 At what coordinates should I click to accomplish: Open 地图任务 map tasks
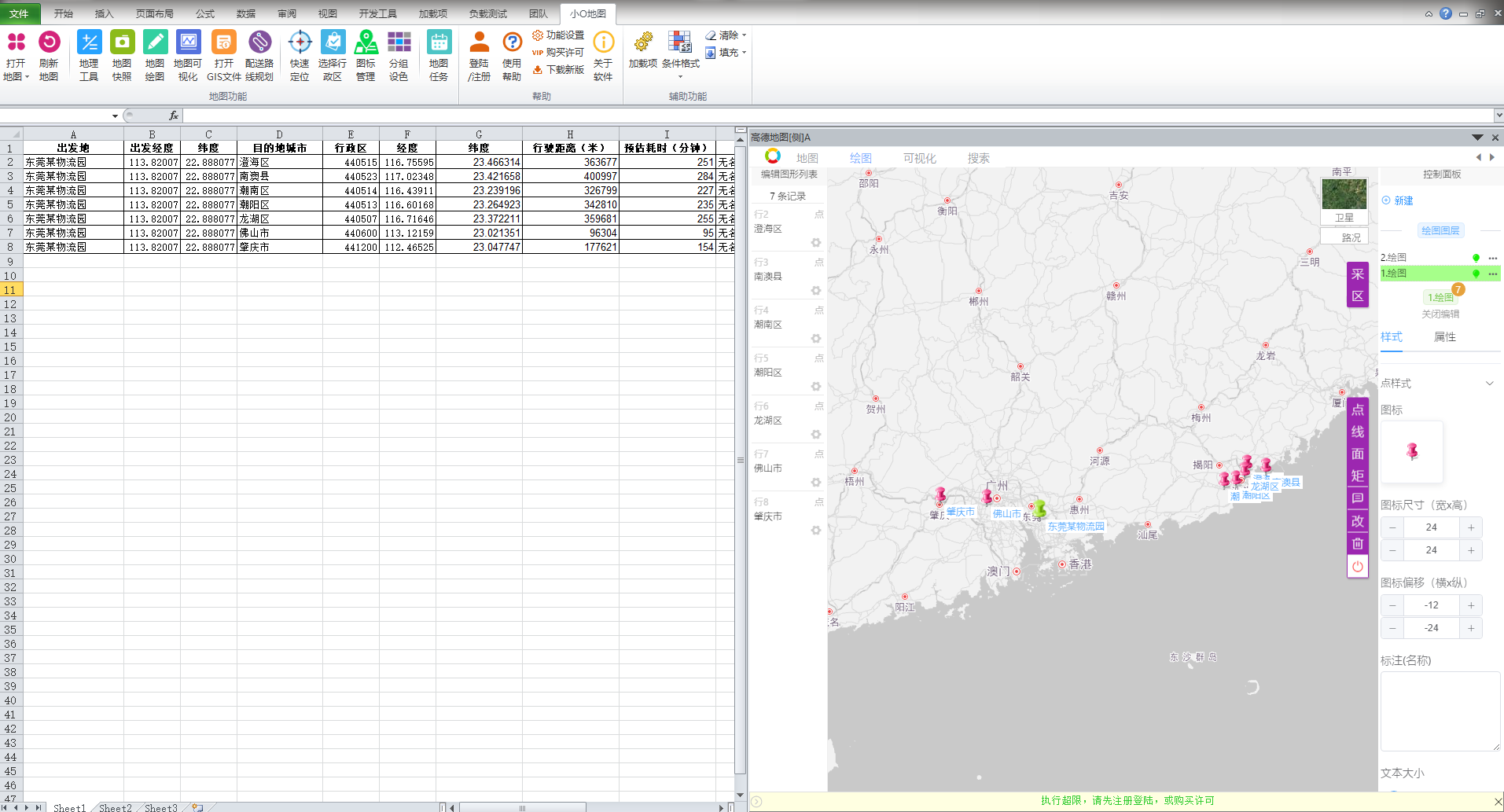point(439,56)
